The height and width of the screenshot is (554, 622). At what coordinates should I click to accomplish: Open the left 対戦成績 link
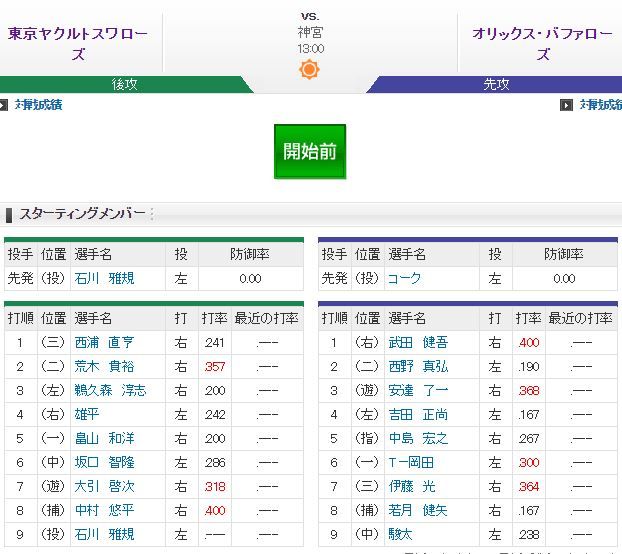click(x=38, y=105)
